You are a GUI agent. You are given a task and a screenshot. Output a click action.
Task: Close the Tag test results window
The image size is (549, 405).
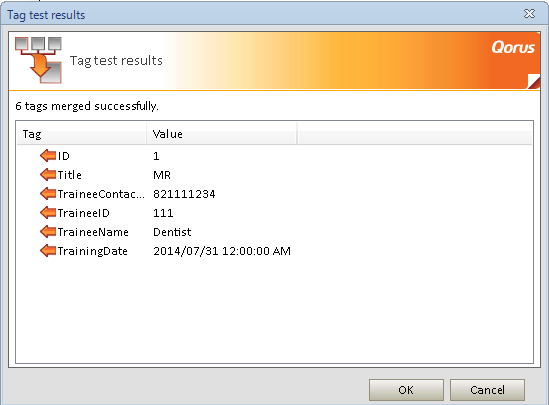pos(529,14)
